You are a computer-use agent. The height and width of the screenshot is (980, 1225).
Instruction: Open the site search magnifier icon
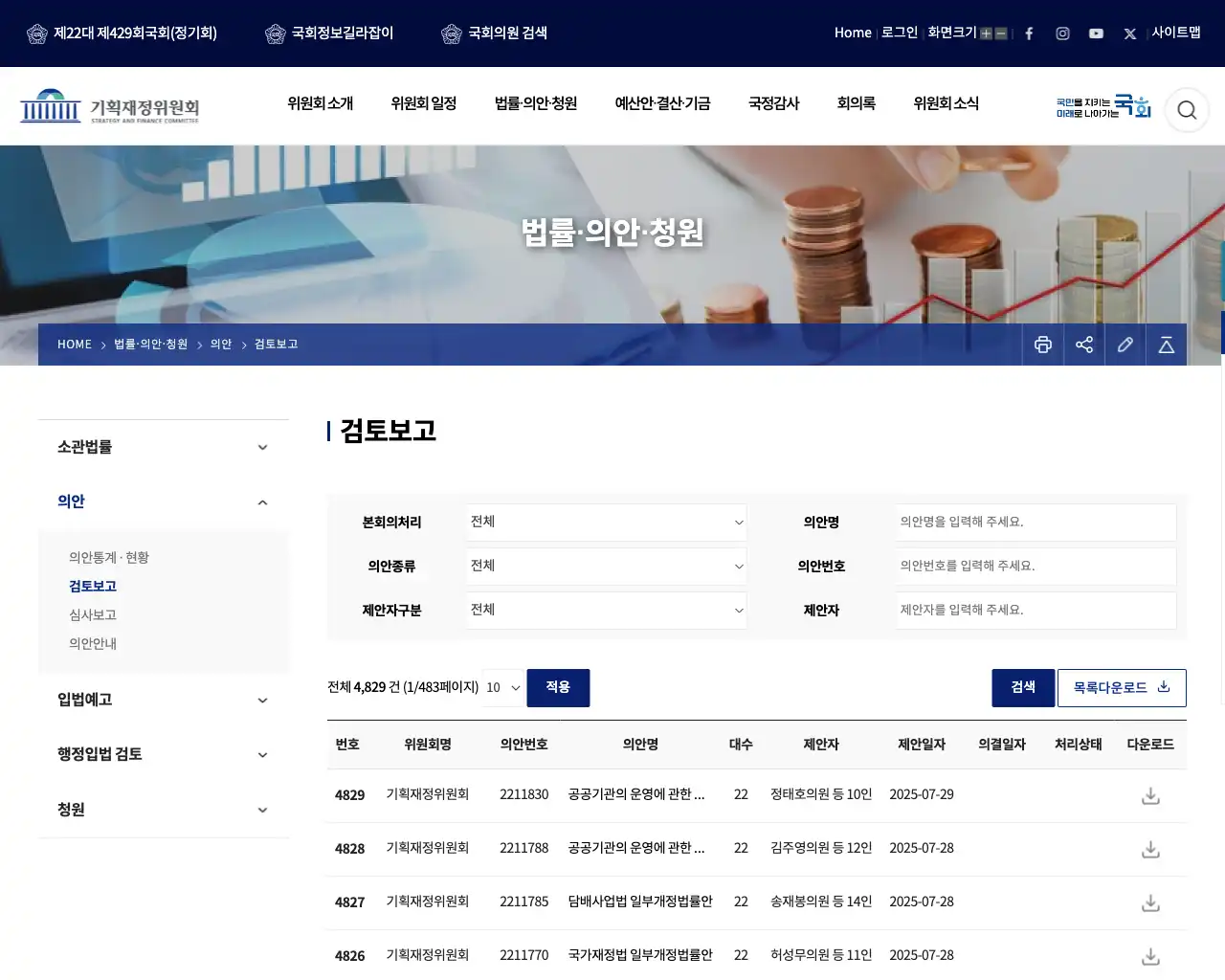(x=1187, y=110)
